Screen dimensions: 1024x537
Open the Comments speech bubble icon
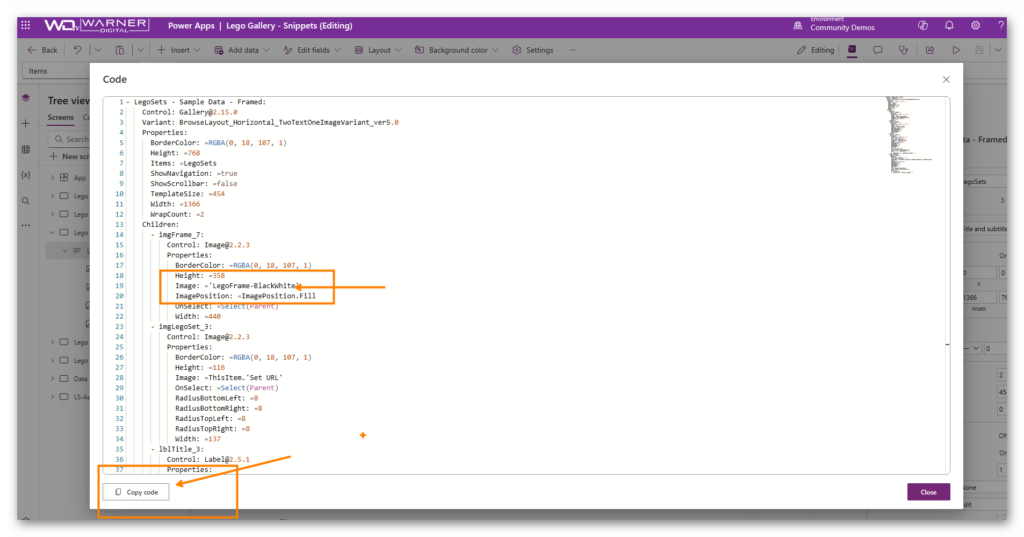click(x=878, y=50)
